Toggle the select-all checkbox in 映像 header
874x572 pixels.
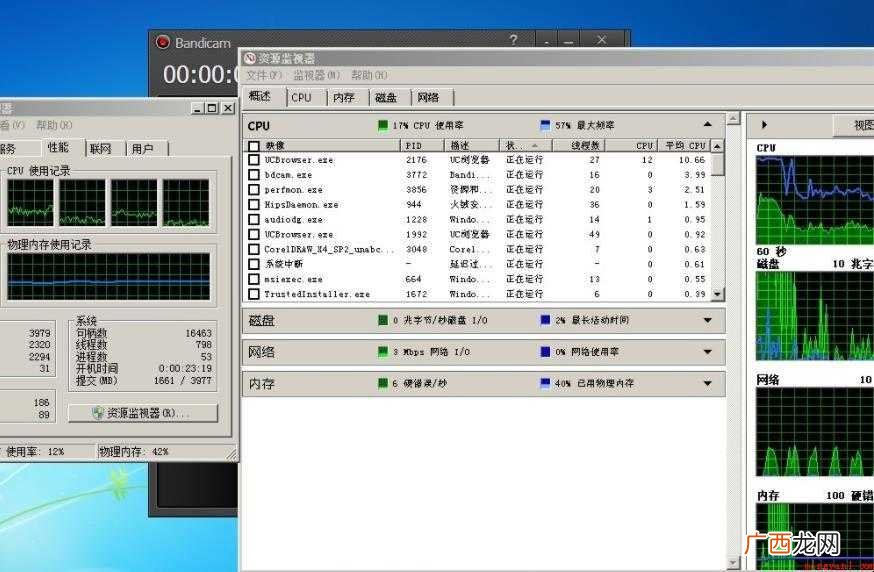pos(254,146)
